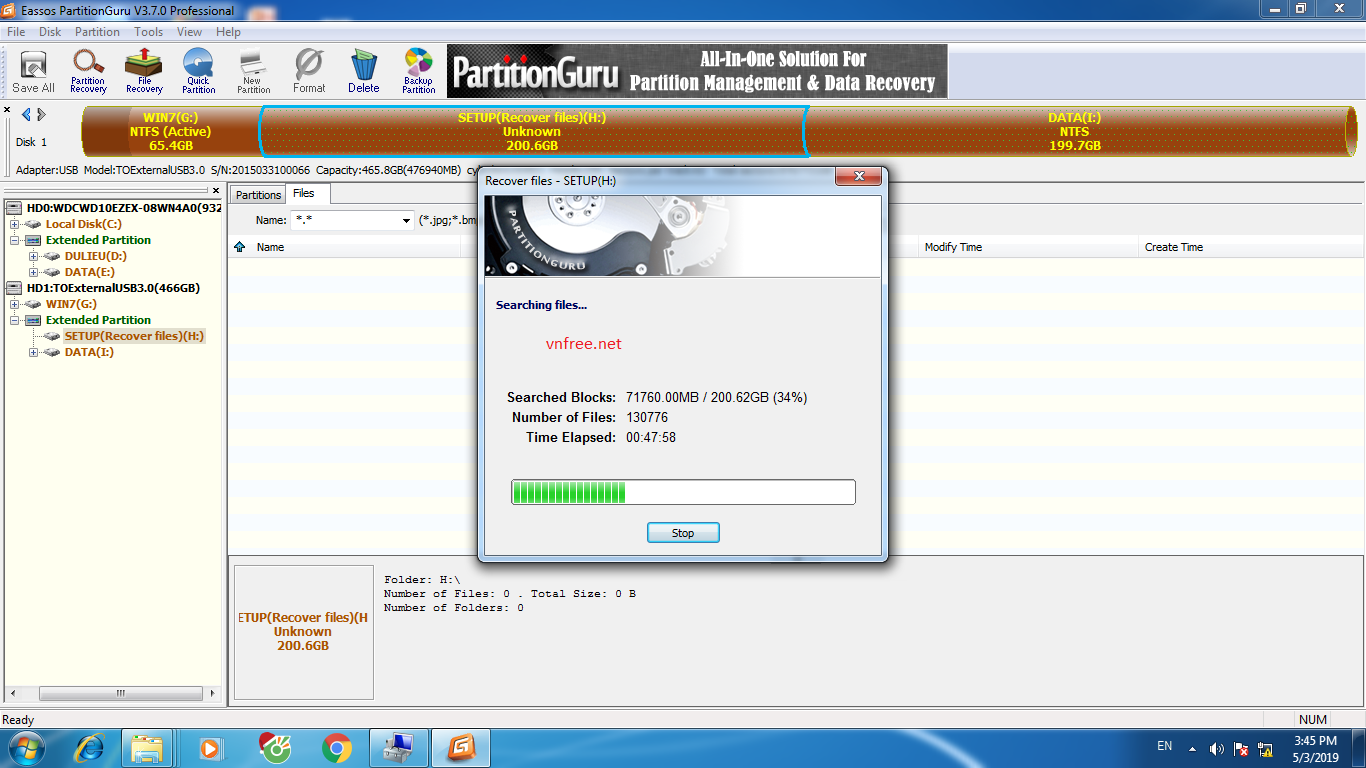Select the Quick Partition icon
The width and height of the screenshot is (1366, 768).
198,72
